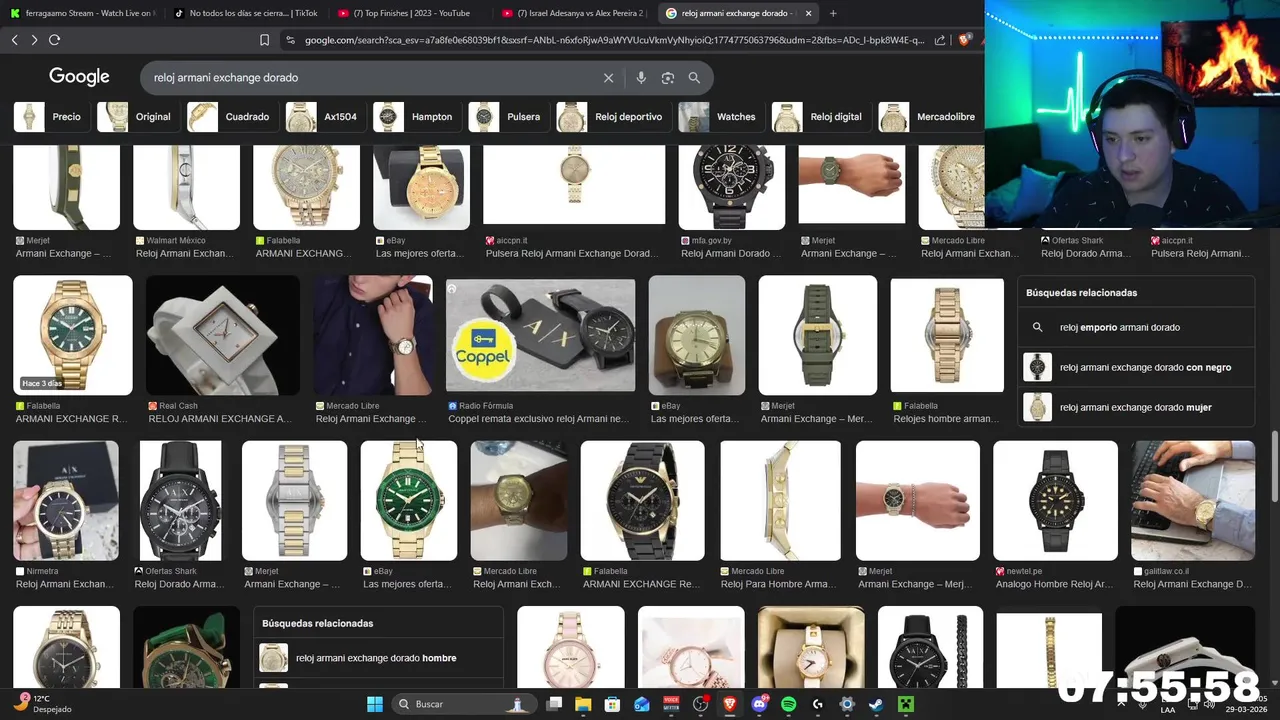Open Nirmetra Reloj Armani Exchange boxed watch
This screenshot has height=720, width=1280.
(x=66, y=500)
